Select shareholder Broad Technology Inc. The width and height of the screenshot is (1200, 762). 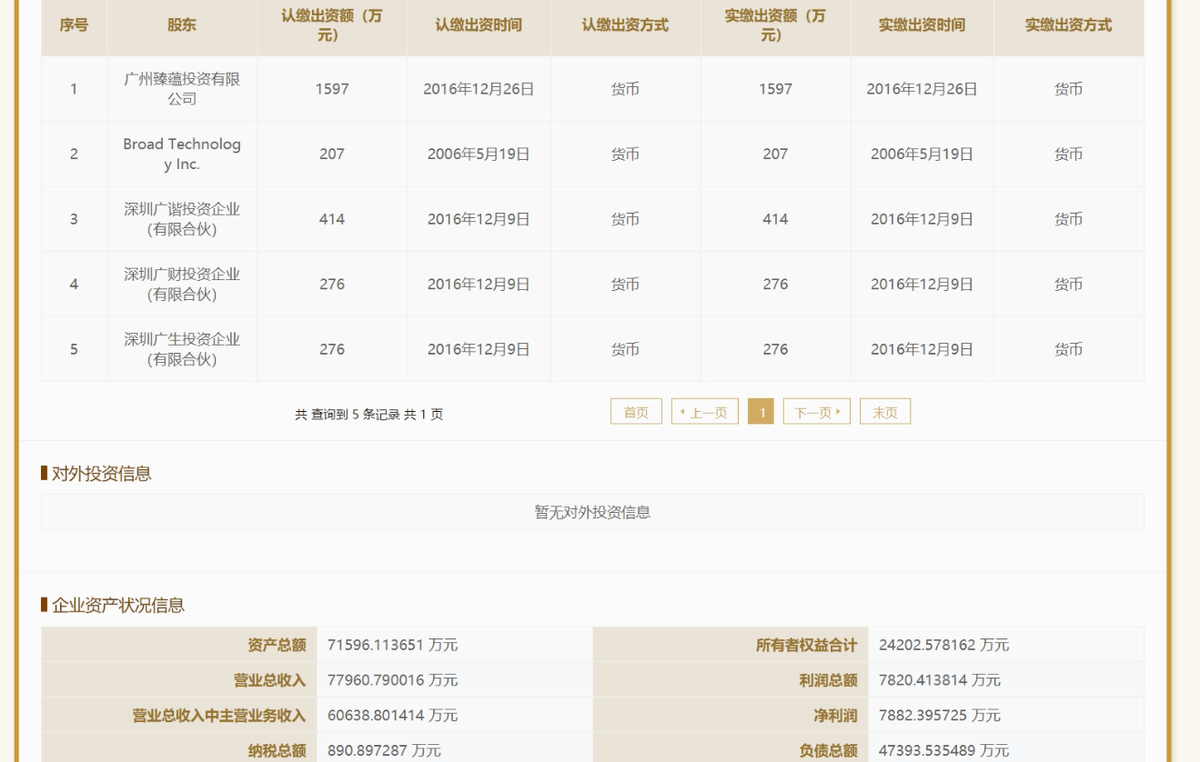182,154
